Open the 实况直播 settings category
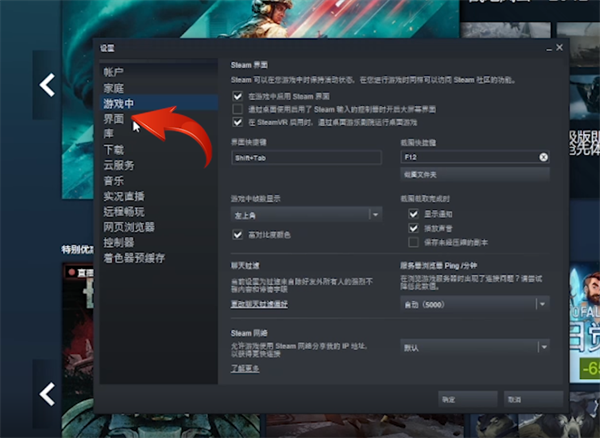Image resolution: width=600 pixels, height=438 pixels. tap(124, 196)
